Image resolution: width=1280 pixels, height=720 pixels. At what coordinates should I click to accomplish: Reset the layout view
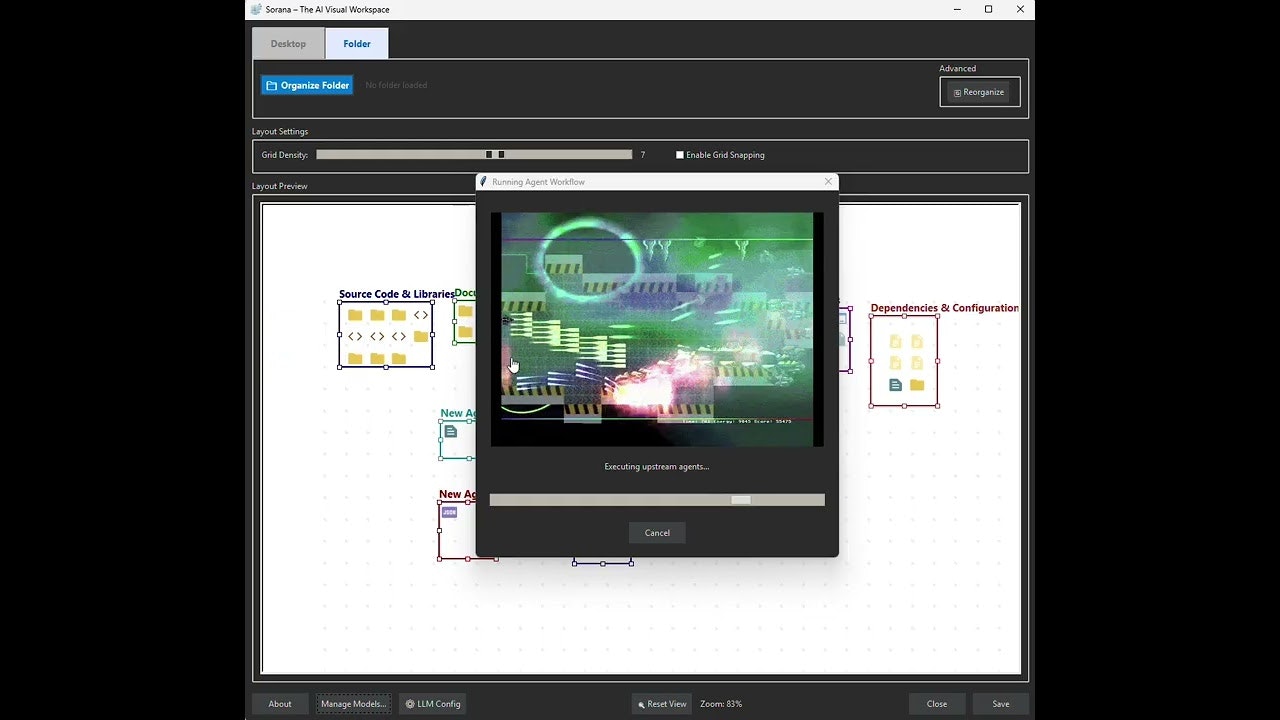pyautogui.click(x=661, y=704)
